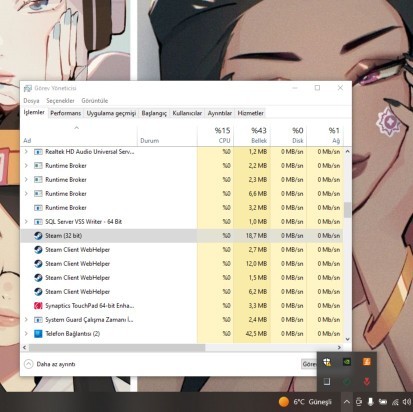Sort processes by Bellek column header
This screenshot has height=412, width=413.
coord(252,135)
